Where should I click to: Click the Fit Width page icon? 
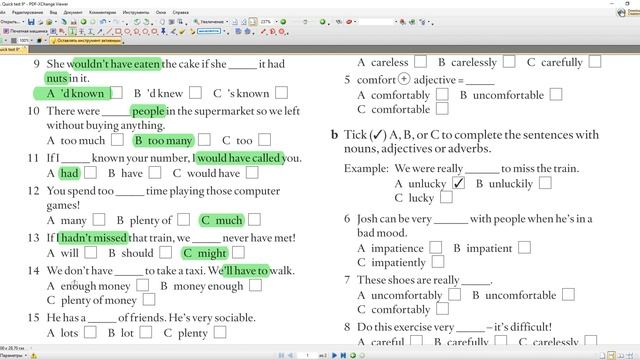click(x=253, y=22)
